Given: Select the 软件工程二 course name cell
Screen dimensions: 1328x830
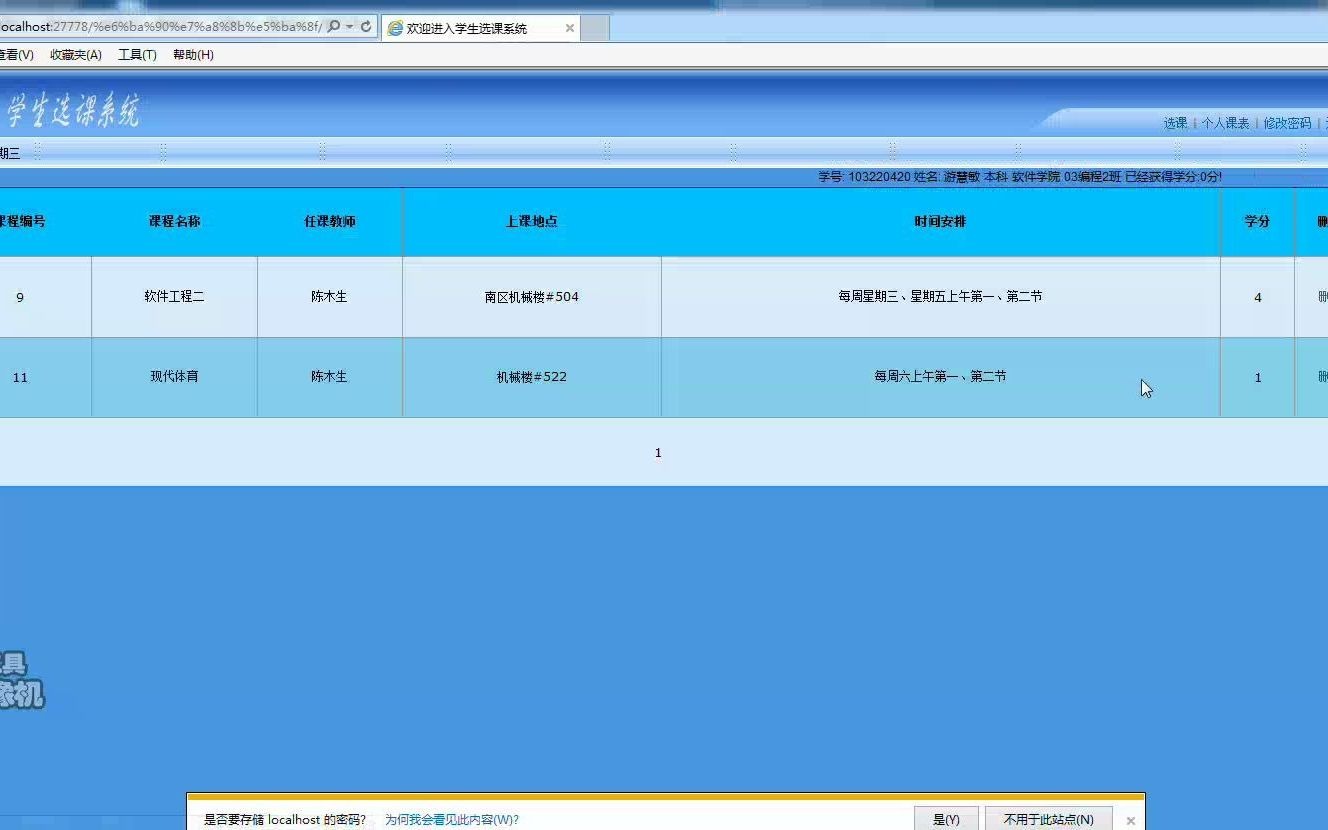Looking at the screenshot, I should 174,297.
